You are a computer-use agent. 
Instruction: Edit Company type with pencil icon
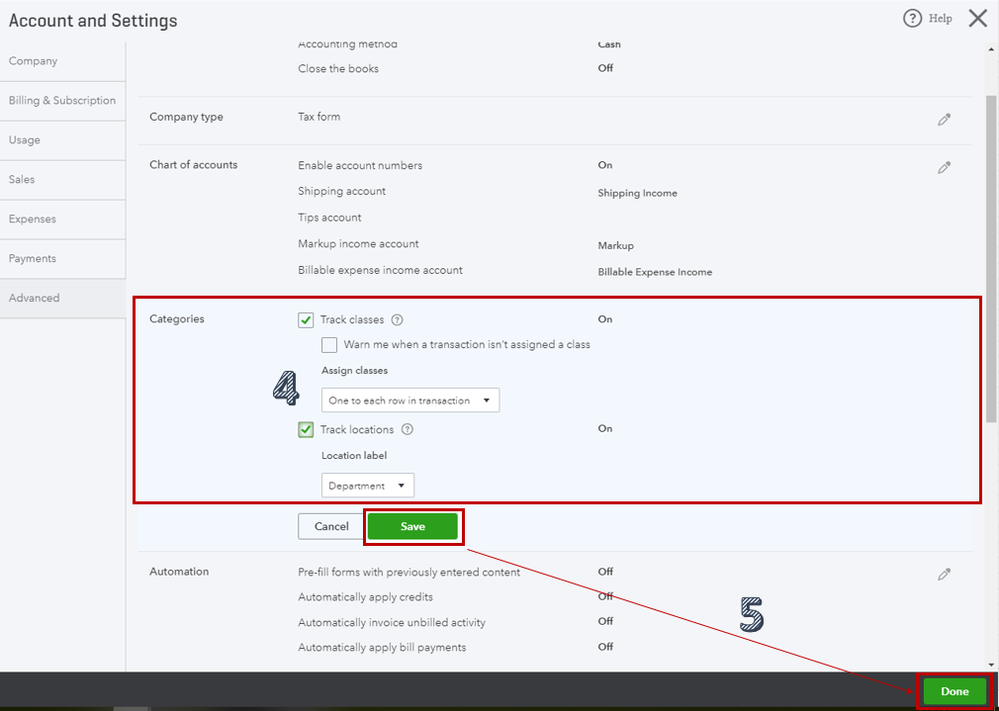click(944, 119)
